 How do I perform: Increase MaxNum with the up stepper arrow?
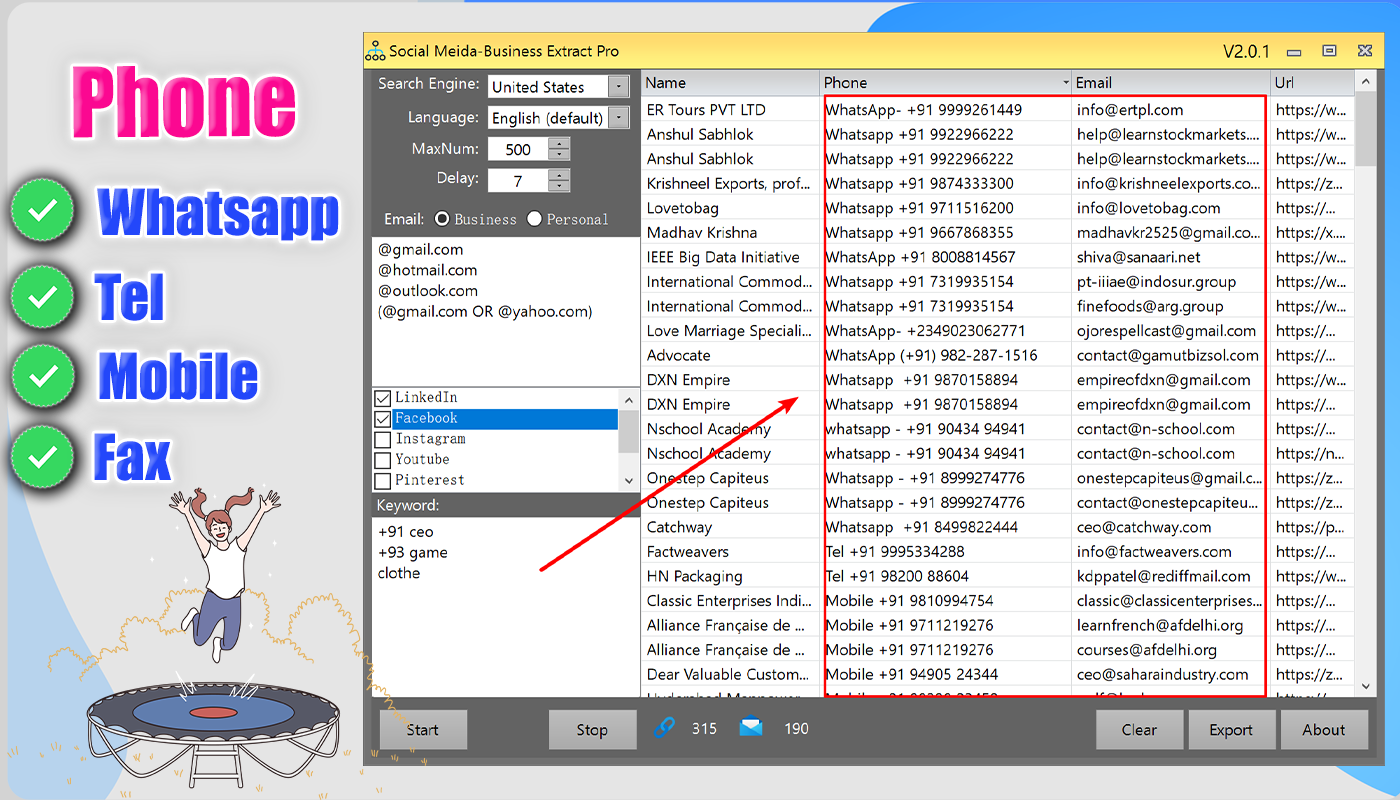tap(559, 144)
